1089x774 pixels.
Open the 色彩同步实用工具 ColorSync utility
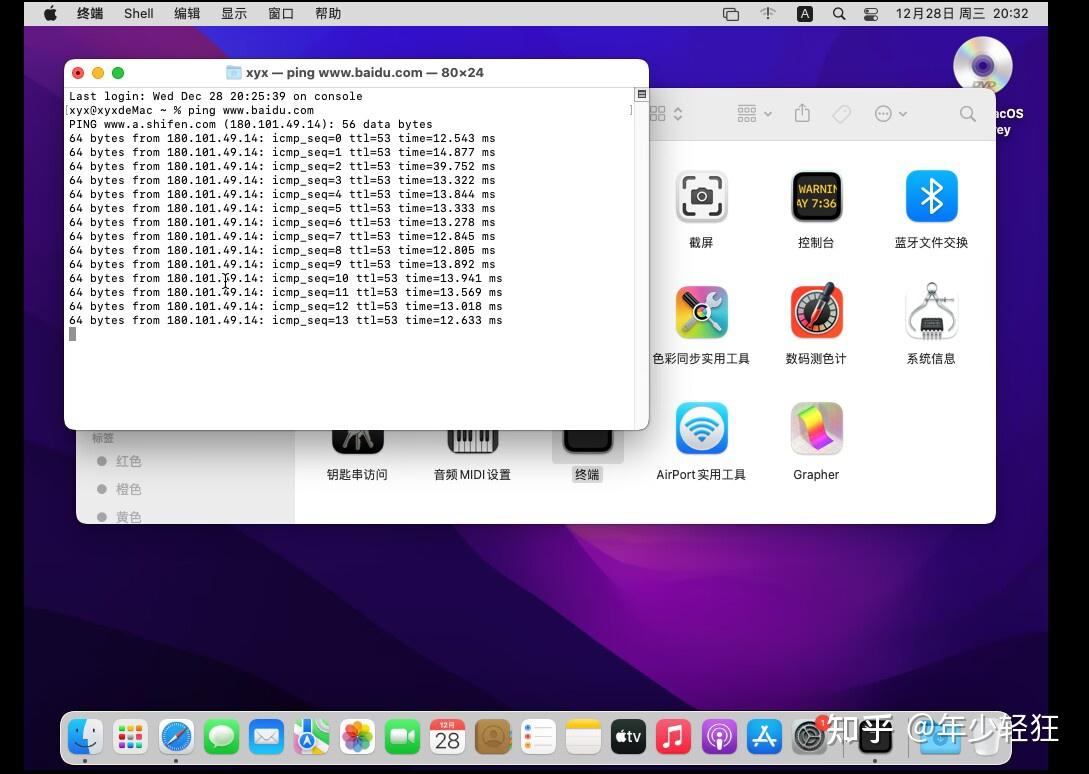coord(701,312)
